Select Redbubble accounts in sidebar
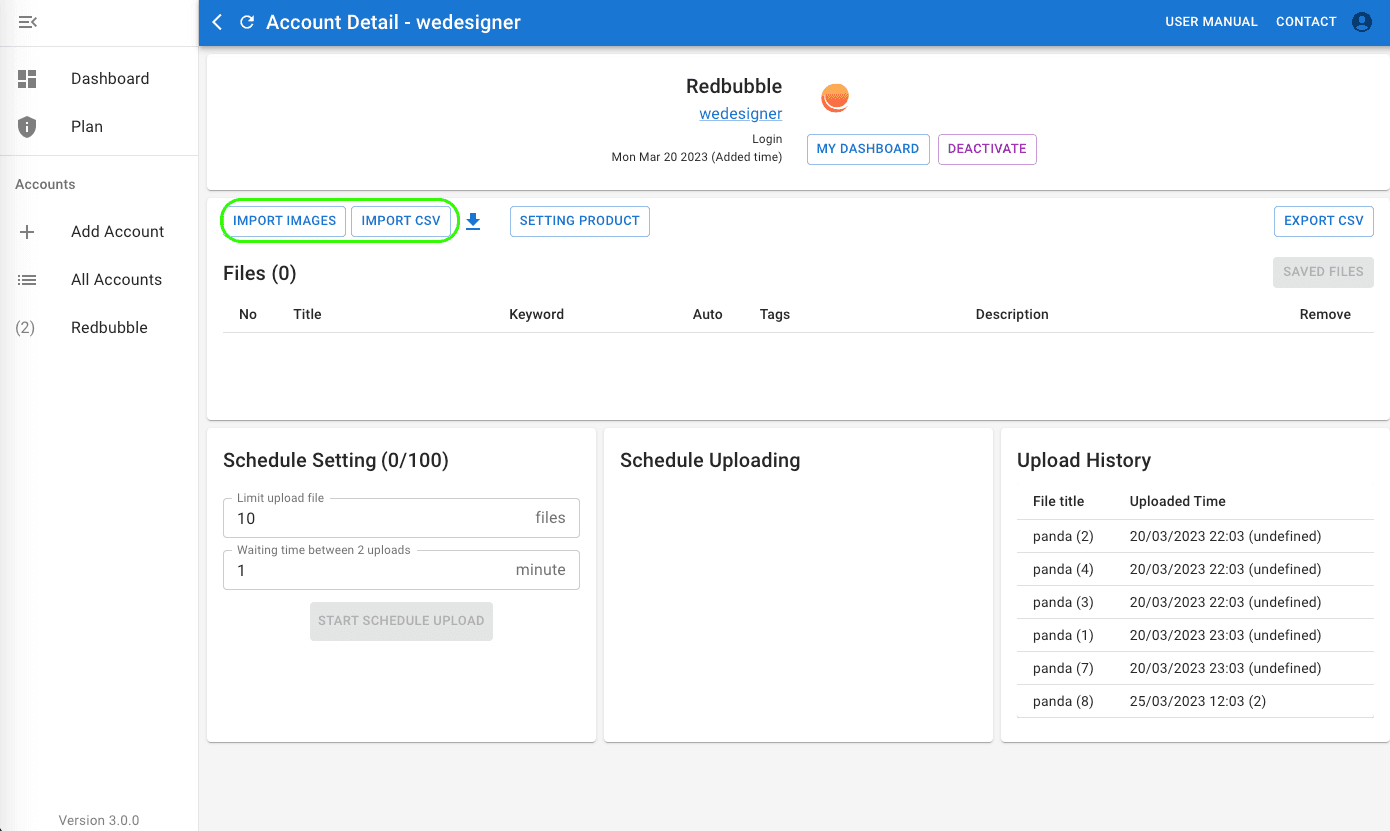The width and height of the screenshot is (1390, 831). click(99, 328)
